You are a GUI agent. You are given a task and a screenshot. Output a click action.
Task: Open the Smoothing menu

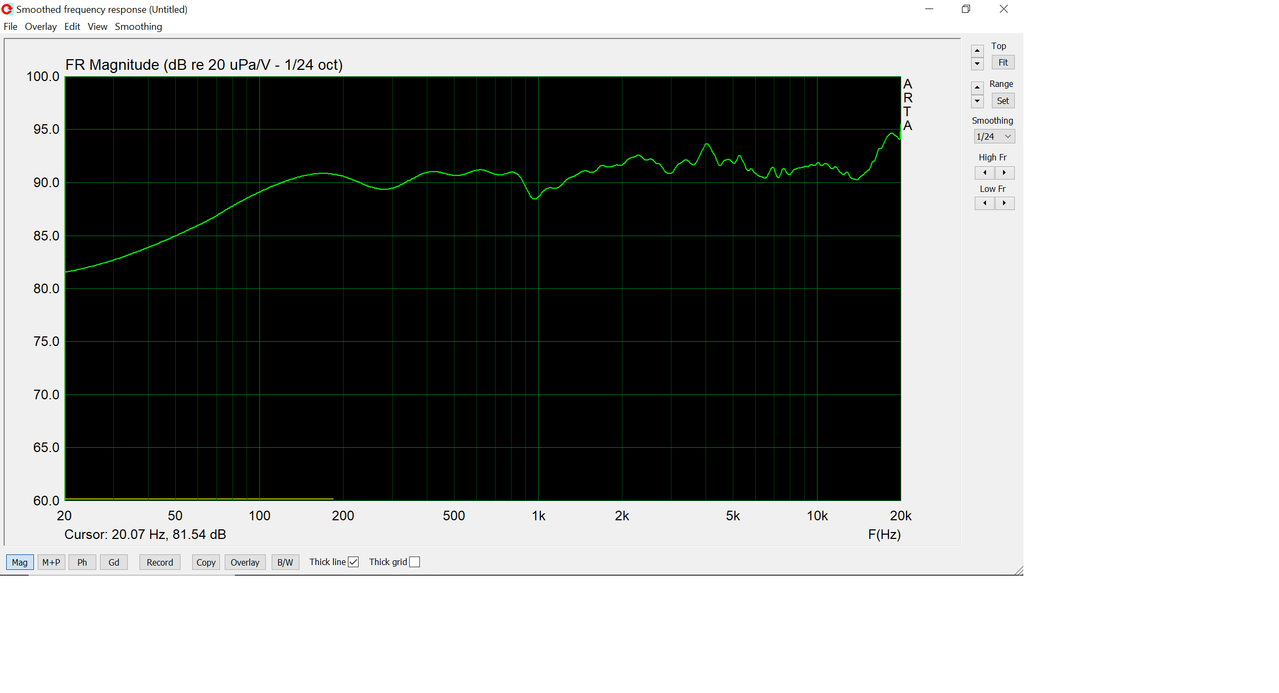tap(138, 27)
